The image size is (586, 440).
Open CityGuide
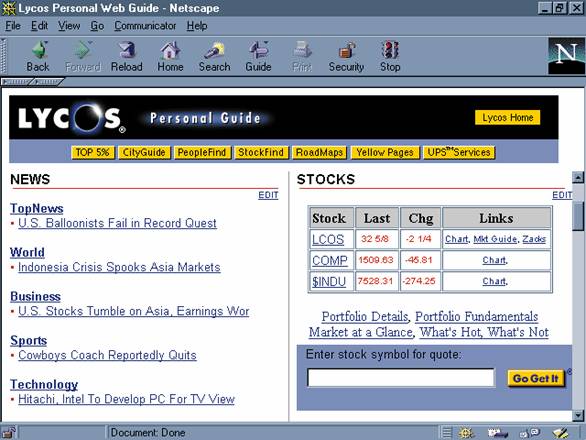(144, 153)
